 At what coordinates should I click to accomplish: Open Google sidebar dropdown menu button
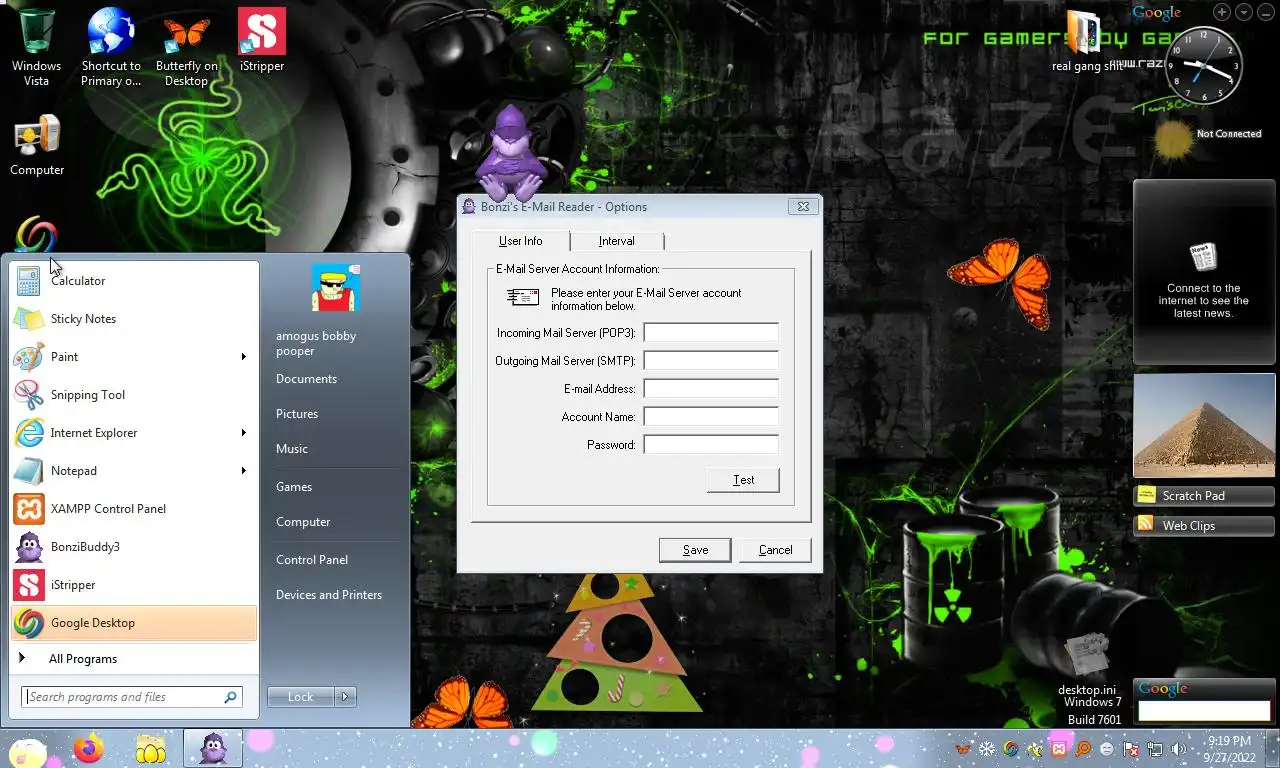coord(1244,12)
